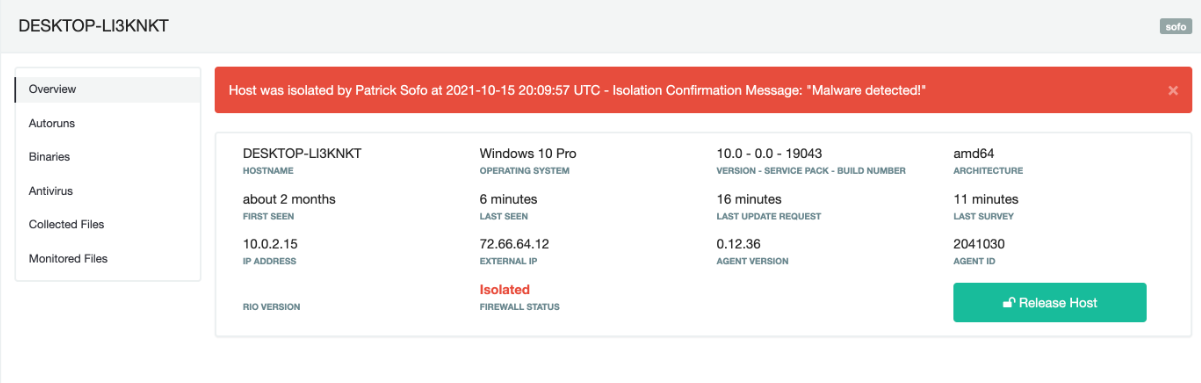1201x383 pixels.
Task: Click the external IP 72.66.64.12
Action: (x=515, y=244)
